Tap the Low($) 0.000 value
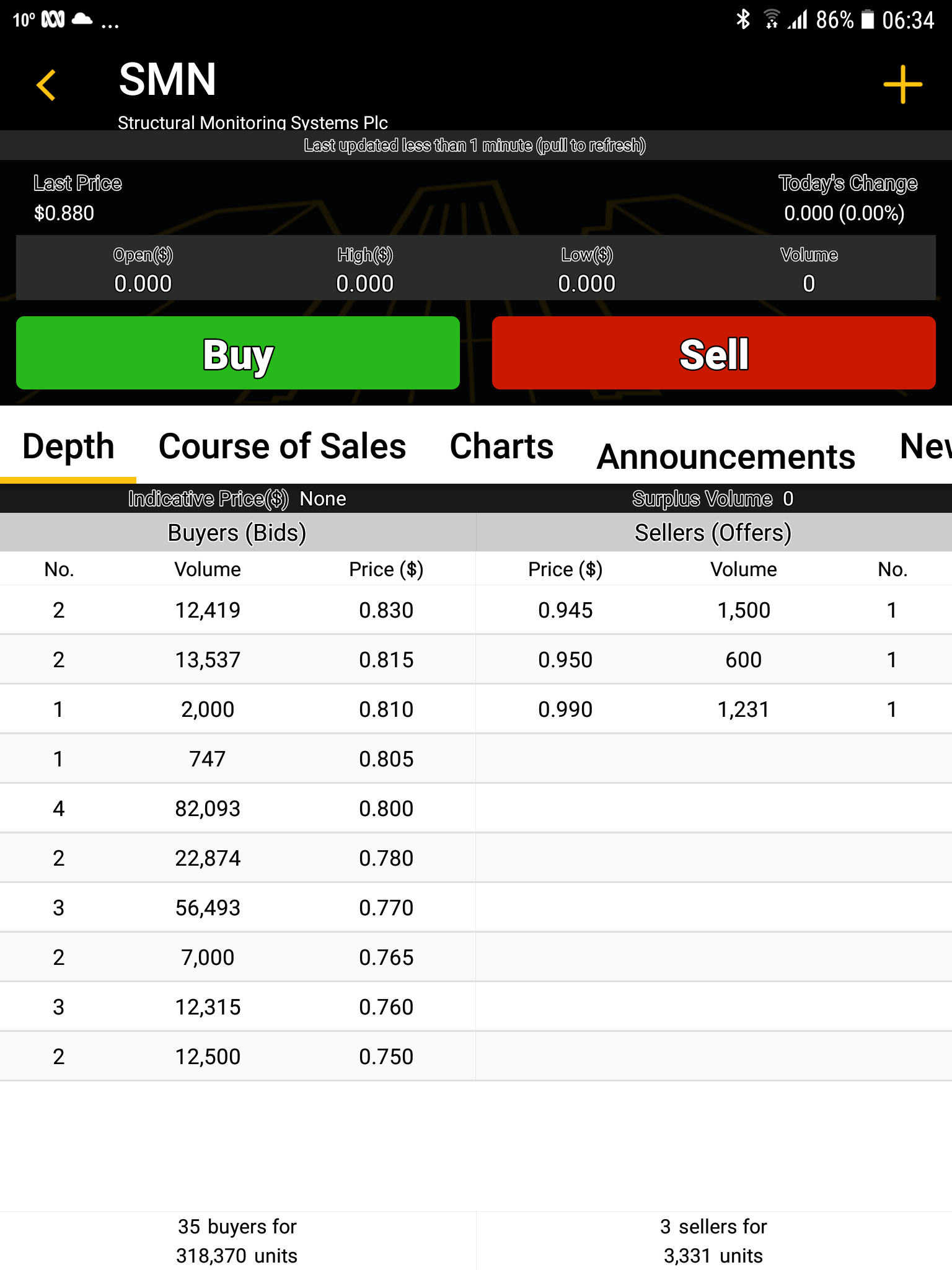The width and height of the screenshot is (952, 1270). point(587,283)
